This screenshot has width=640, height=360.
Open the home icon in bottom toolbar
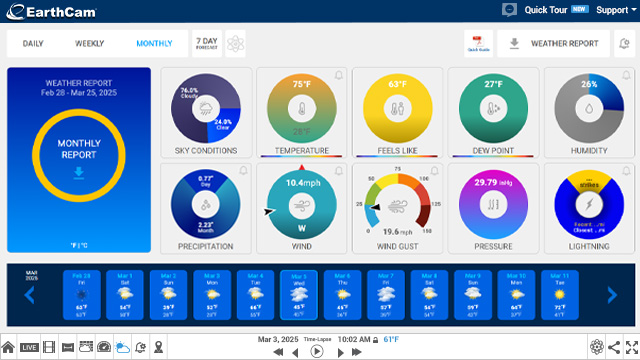click(x=8, y=347)
